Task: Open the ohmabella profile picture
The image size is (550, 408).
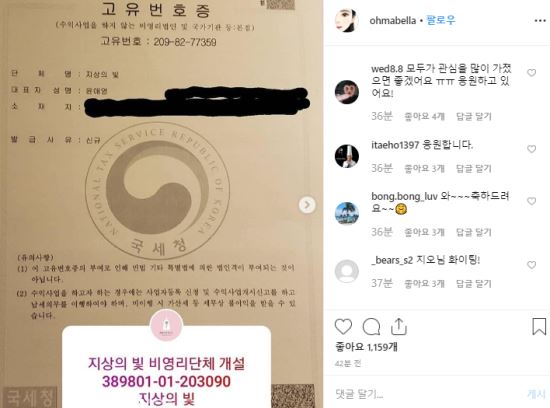Action: tap(347, 20)
